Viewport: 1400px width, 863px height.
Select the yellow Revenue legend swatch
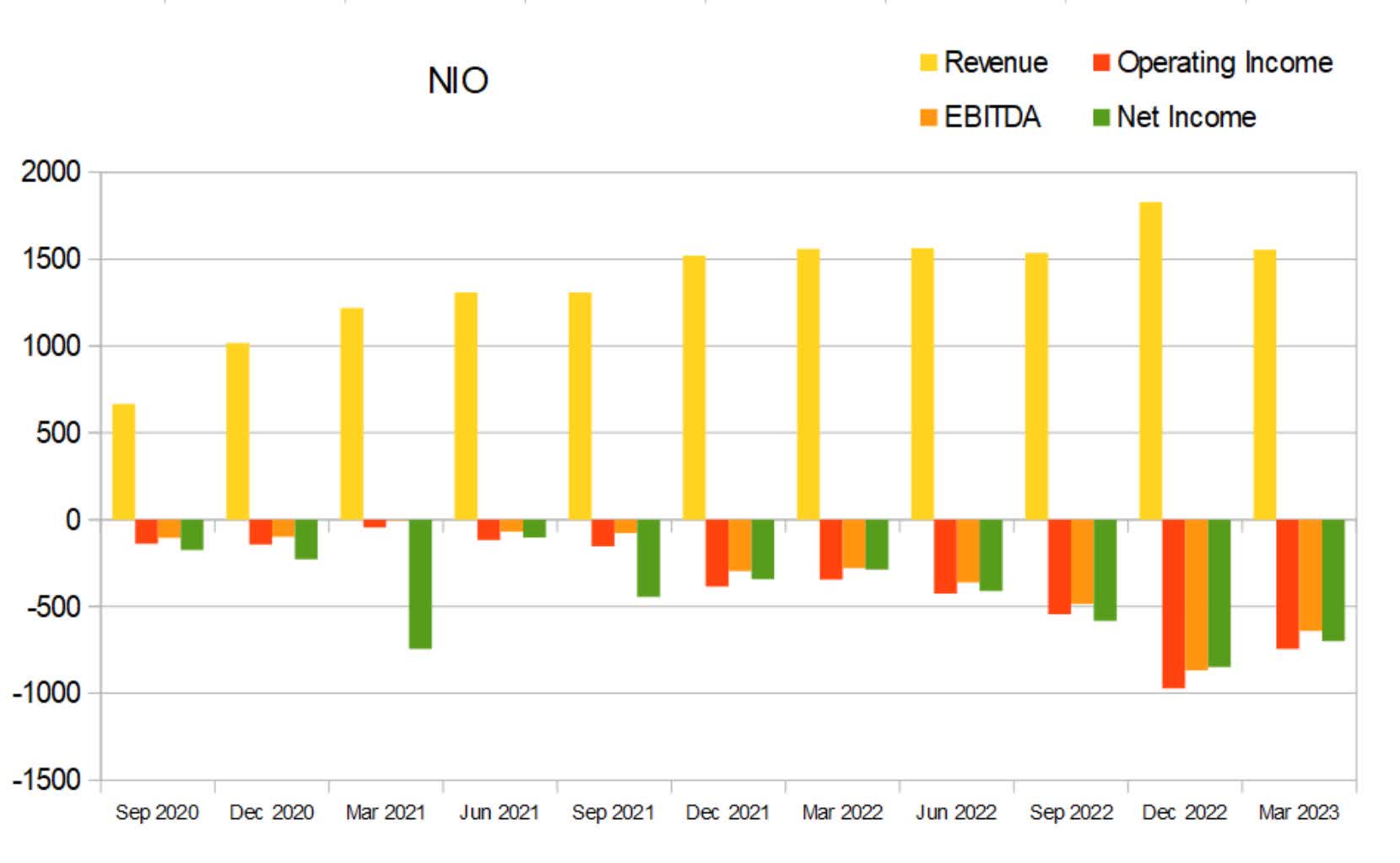coord(928,62)
